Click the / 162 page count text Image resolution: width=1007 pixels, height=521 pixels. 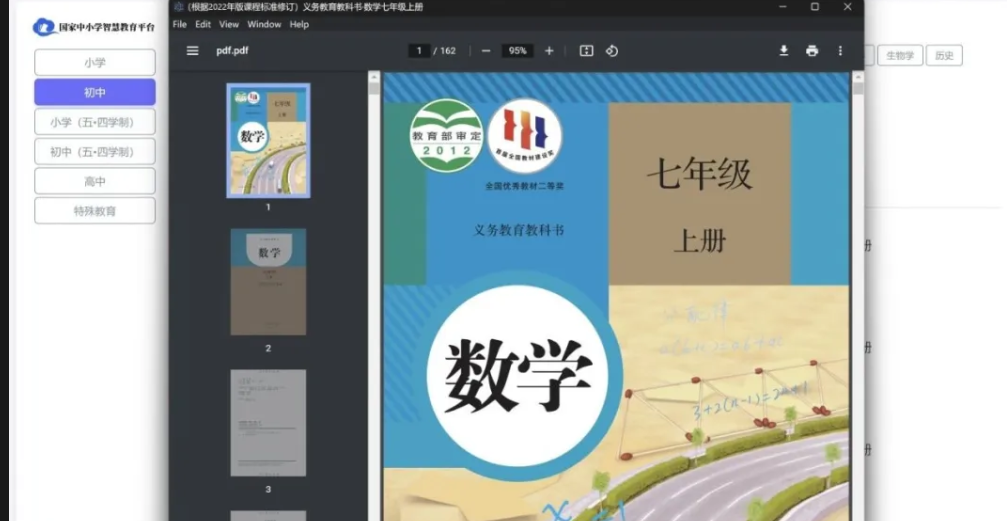[445, 51]
